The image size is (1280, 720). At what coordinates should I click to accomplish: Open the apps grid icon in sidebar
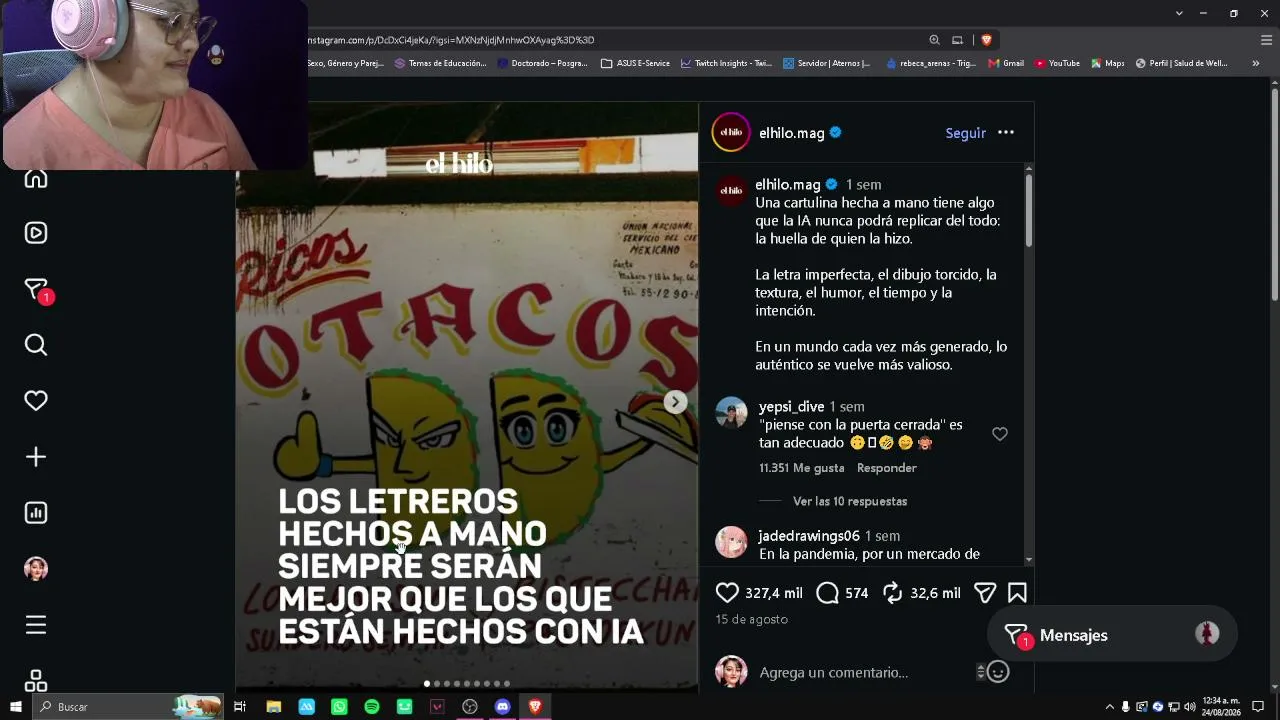[36, 681]
